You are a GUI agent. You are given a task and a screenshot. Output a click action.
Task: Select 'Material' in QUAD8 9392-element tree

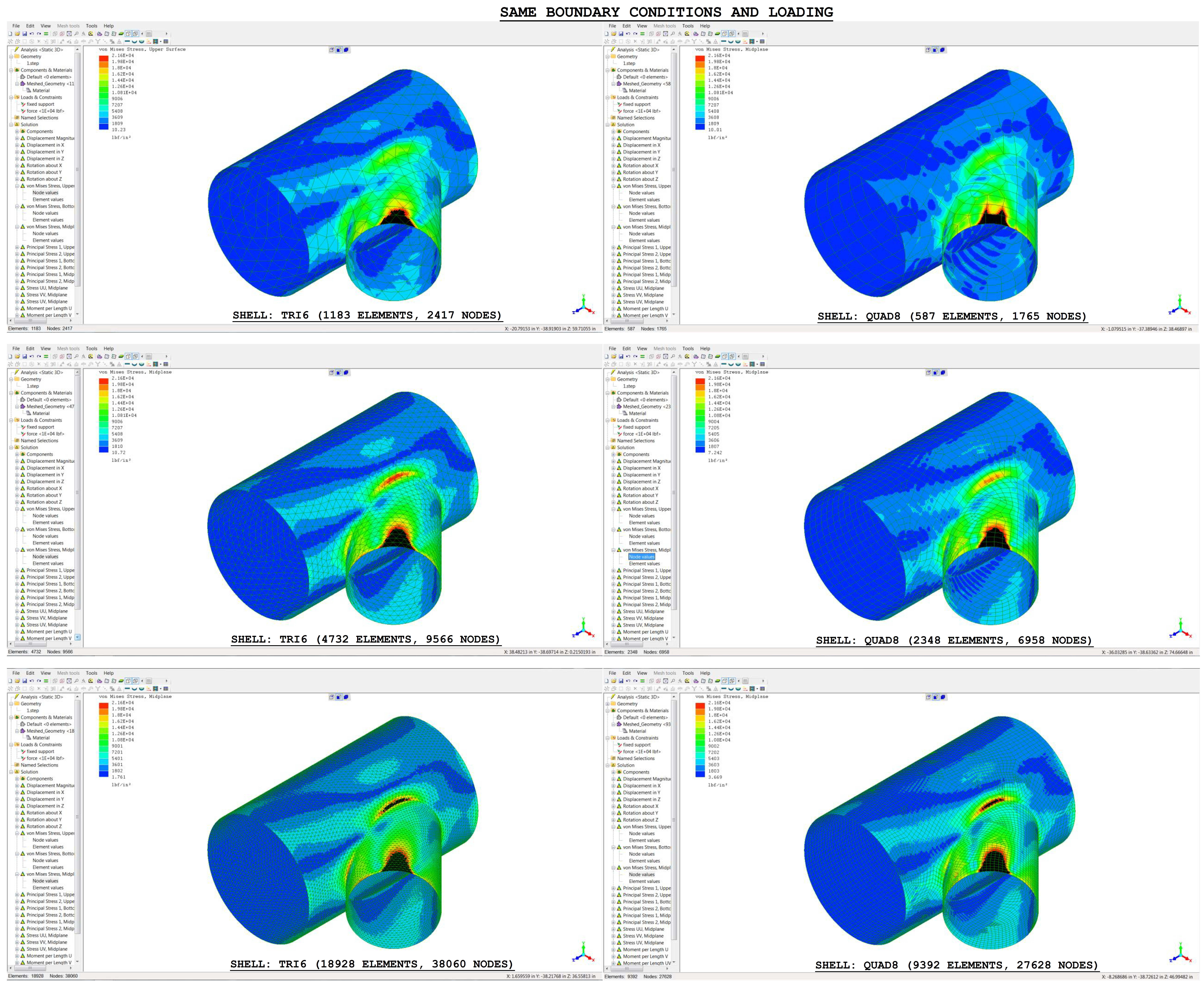637,731
